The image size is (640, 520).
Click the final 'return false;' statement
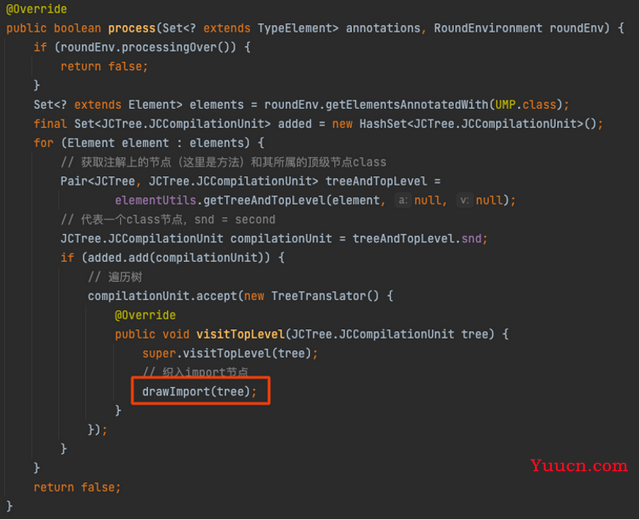coord(77,487)
